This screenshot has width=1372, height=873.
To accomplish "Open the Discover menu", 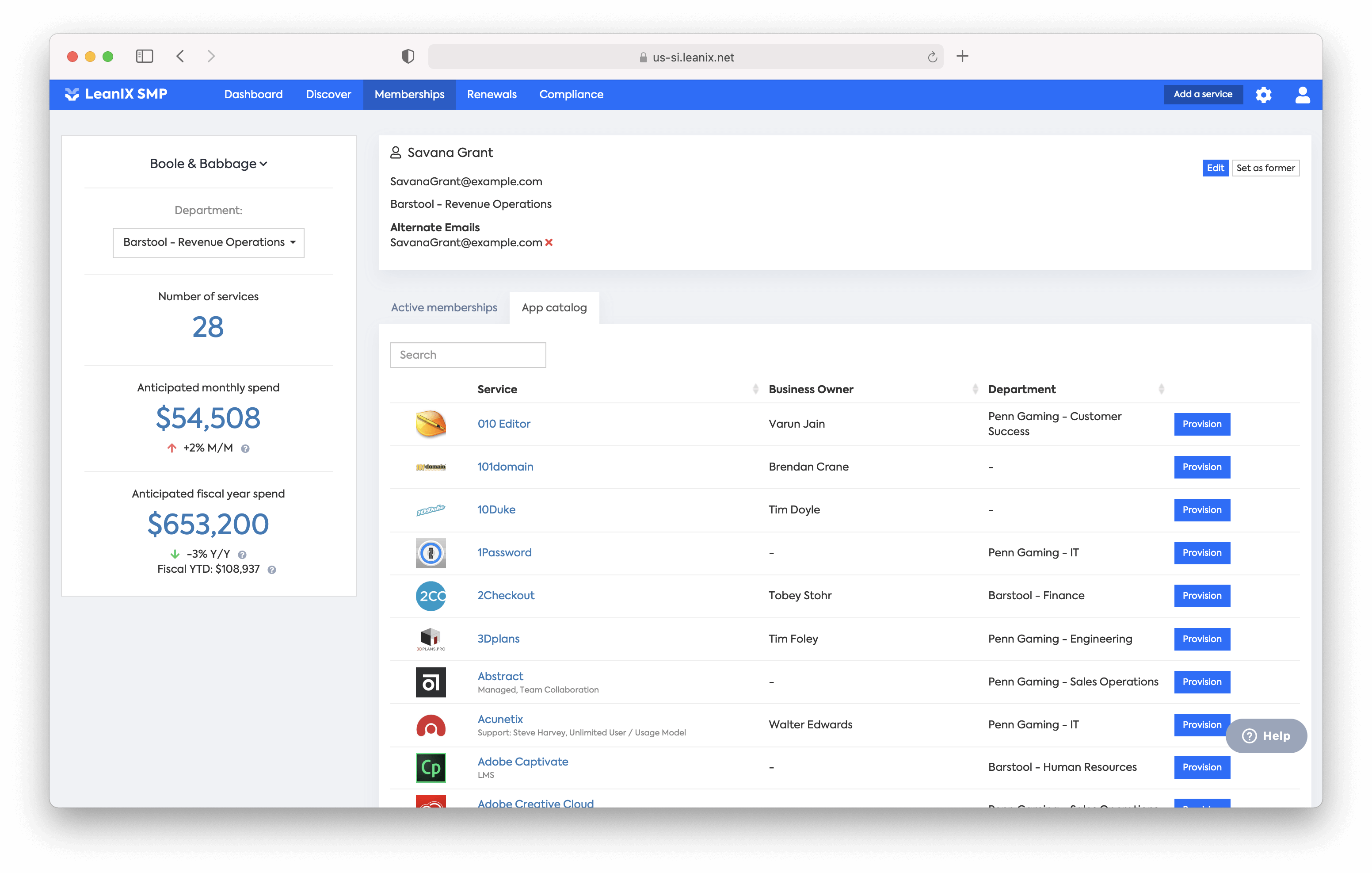I will pos(328,94).
